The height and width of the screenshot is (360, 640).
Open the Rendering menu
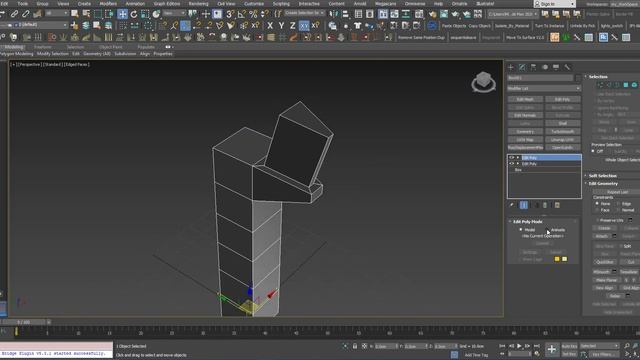[x=199, y=4]
